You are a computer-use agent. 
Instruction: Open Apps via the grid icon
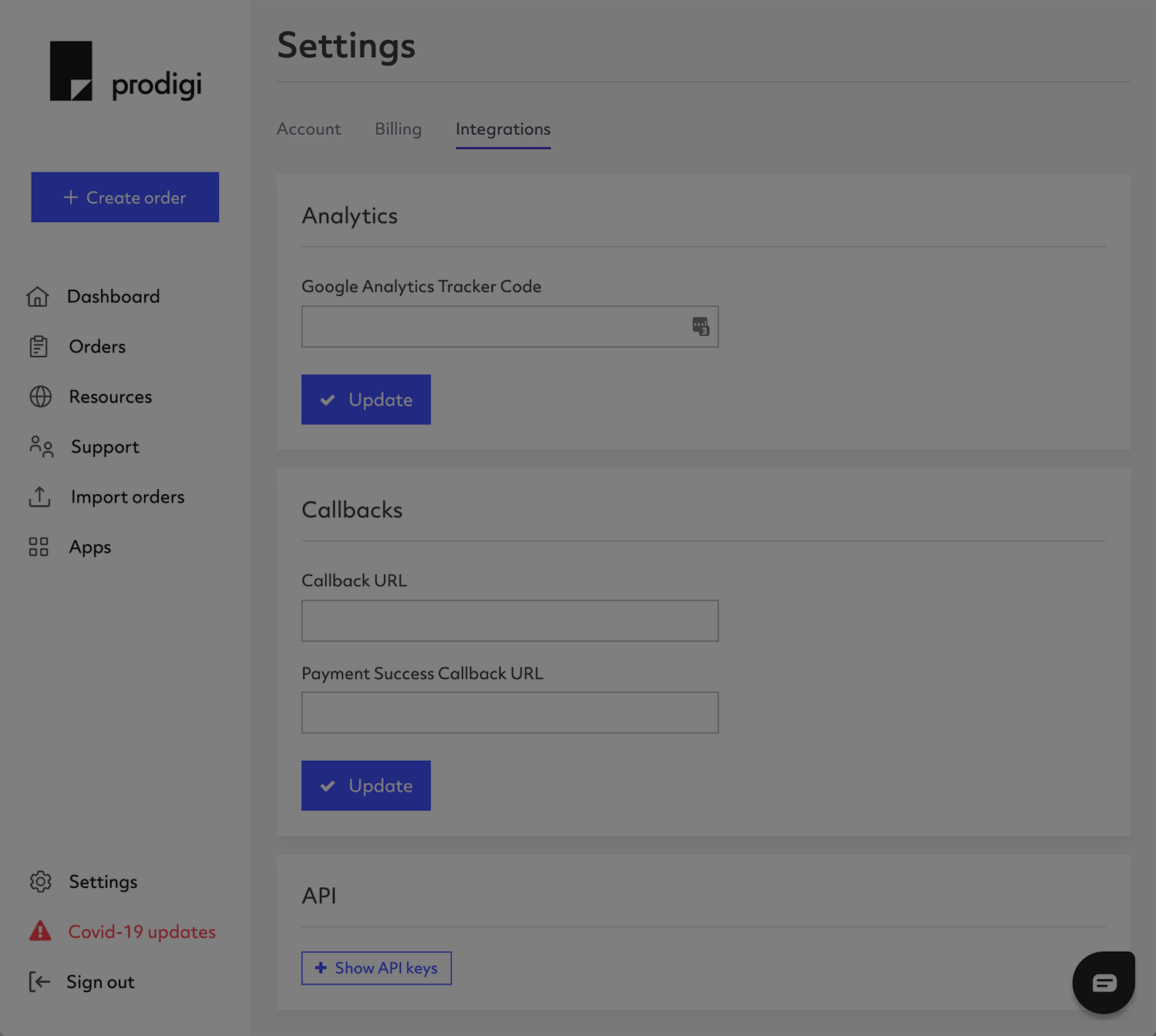point(39,547)
